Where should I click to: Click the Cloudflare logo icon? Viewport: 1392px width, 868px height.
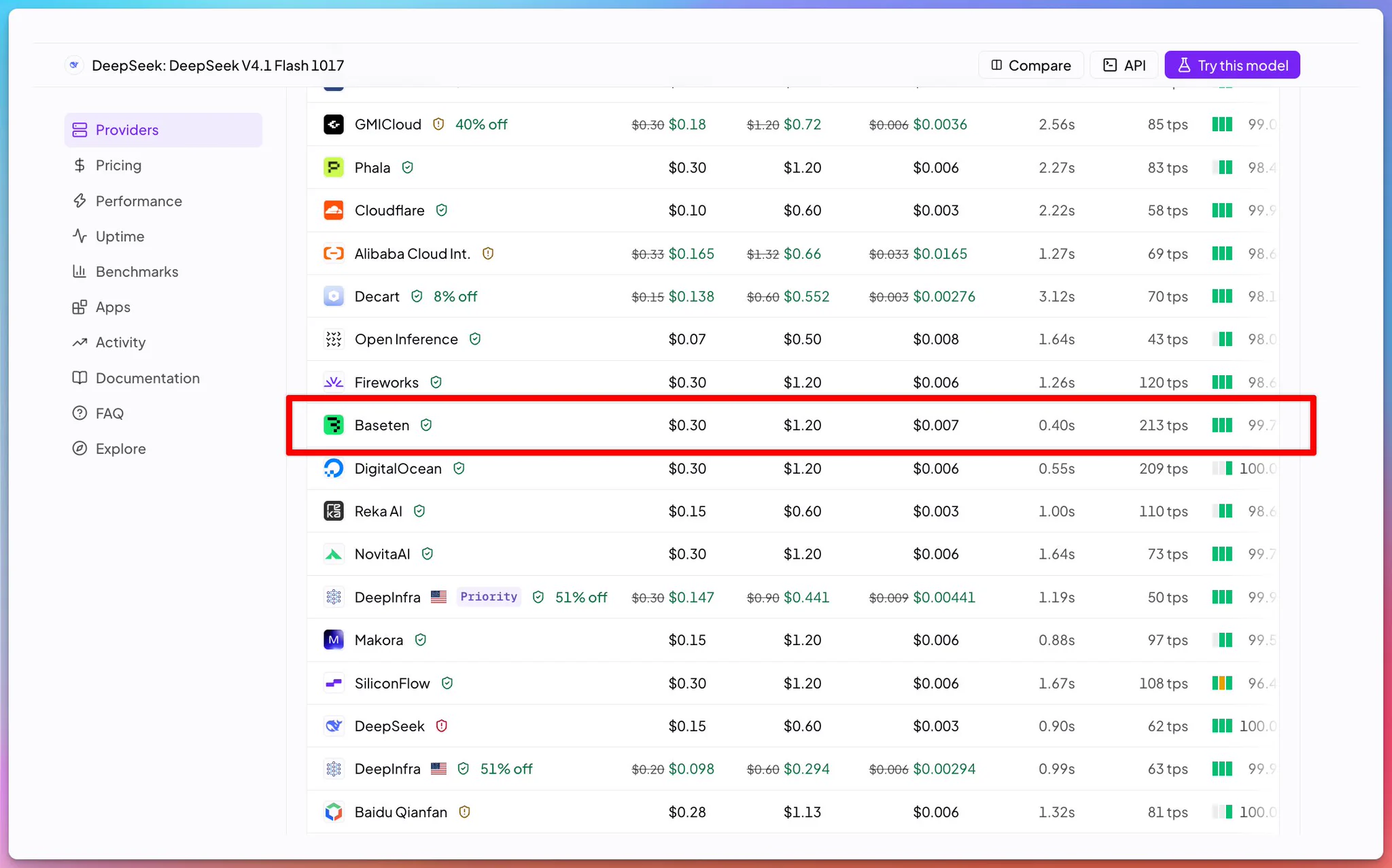click(333, 210)
